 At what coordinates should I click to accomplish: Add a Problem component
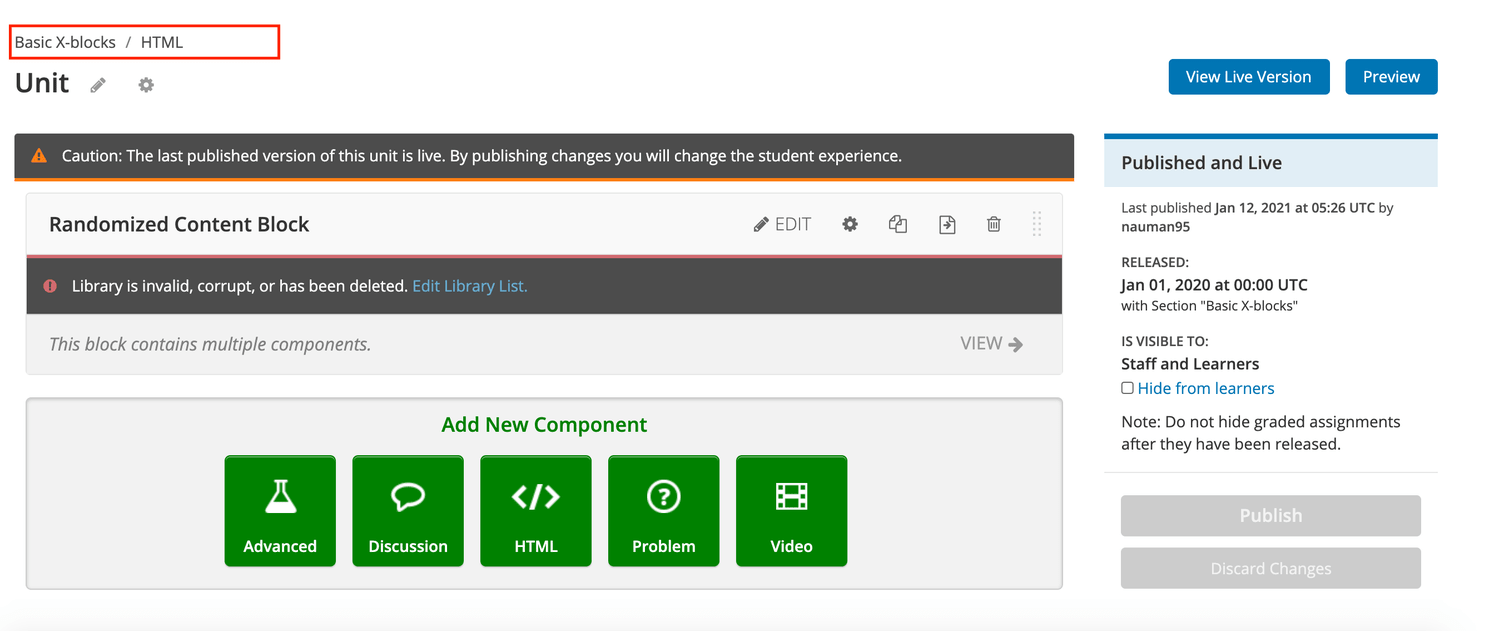664,511
